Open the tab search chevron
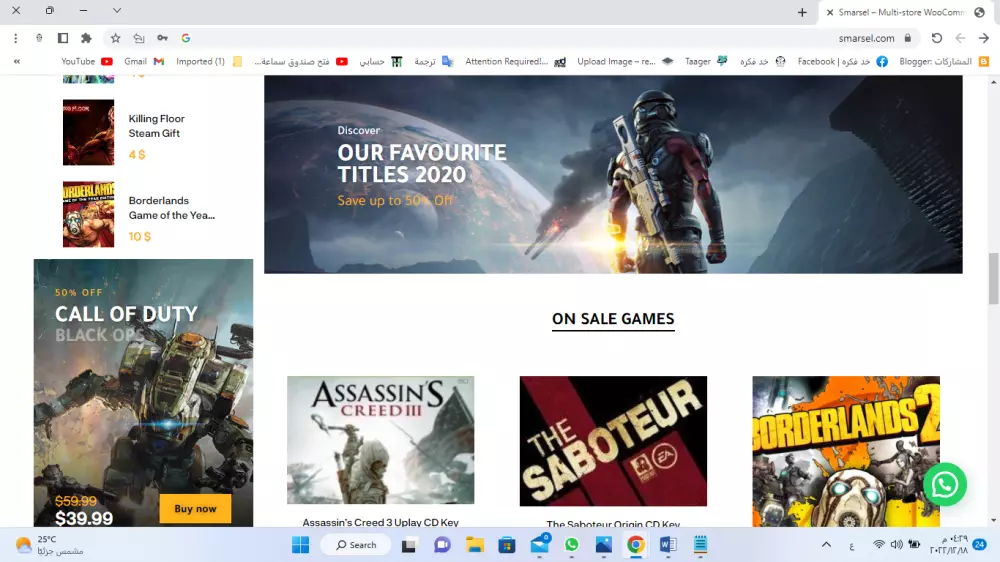The width and height of the screenshot is (1000, 562). pos(117,11)
